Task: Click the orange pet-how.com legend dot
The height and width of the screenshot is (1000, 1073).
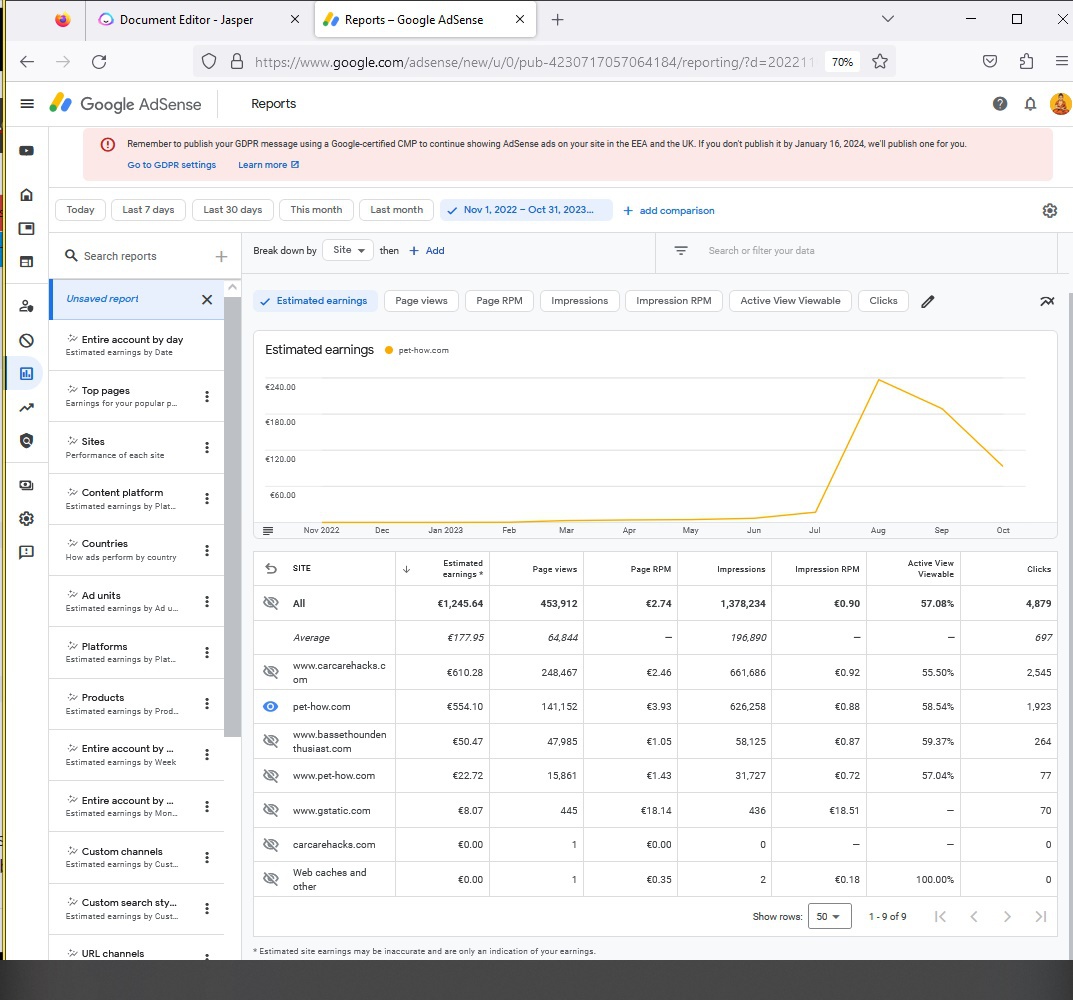Action: pos(389,350)
